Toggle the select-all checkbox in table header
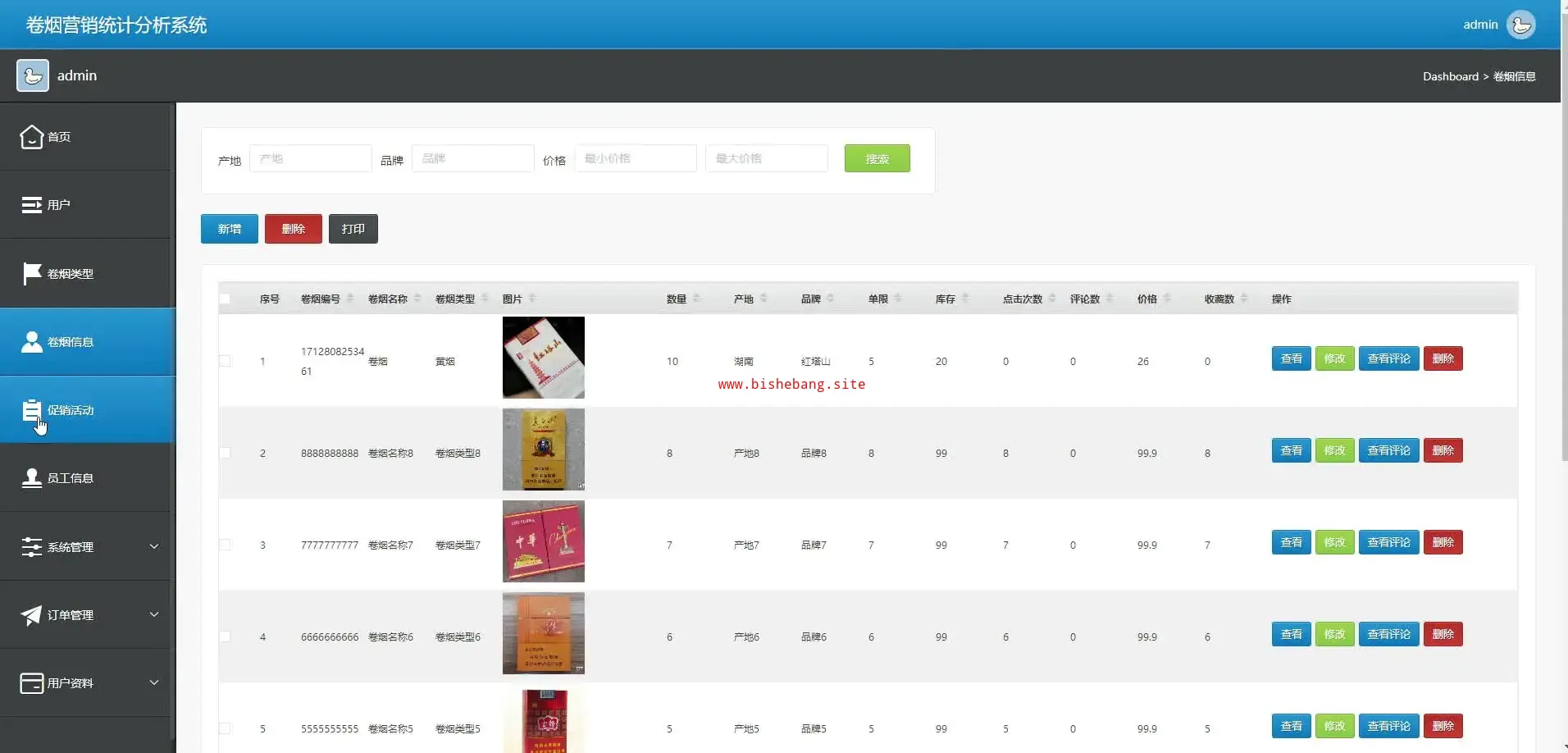 click(225, 299)
